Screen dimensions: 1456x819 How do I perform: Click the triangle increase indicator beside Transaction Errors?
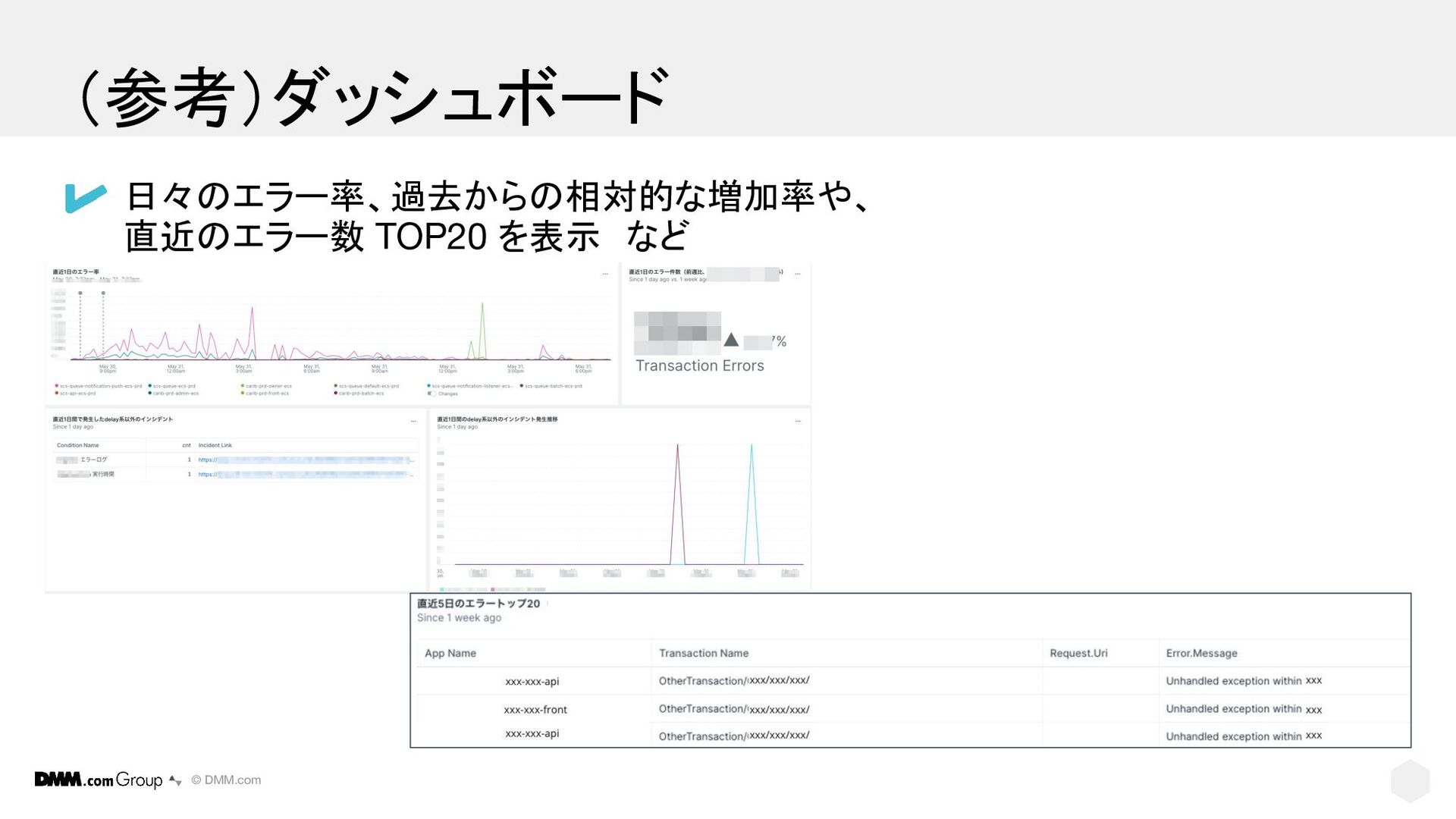pyautogui.click(x=731, y=340)
